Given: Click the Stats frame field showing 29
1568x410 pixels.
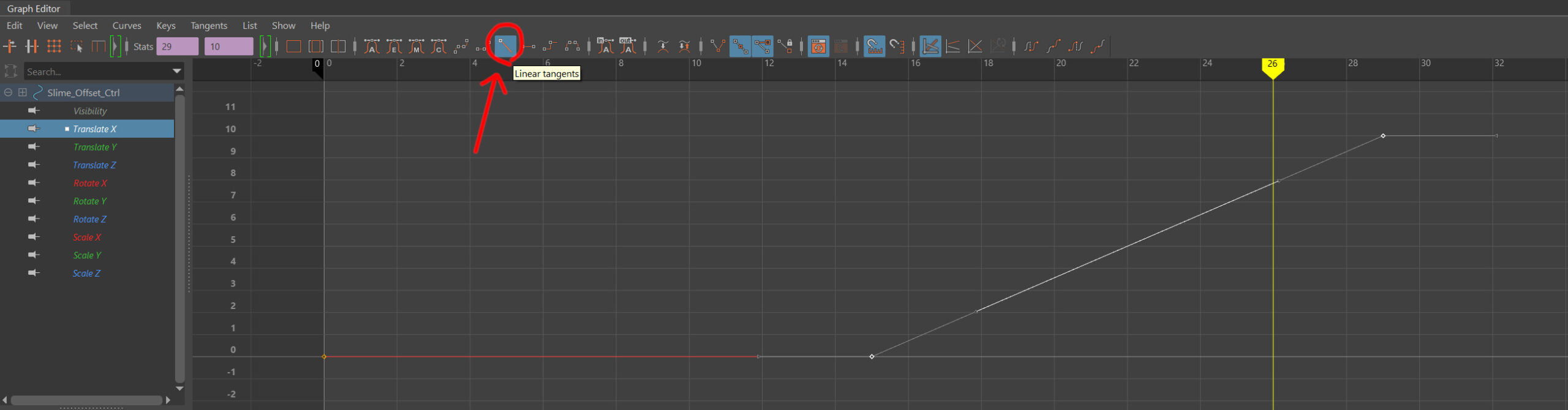Looking at the screenshot, I should (178, 47).
